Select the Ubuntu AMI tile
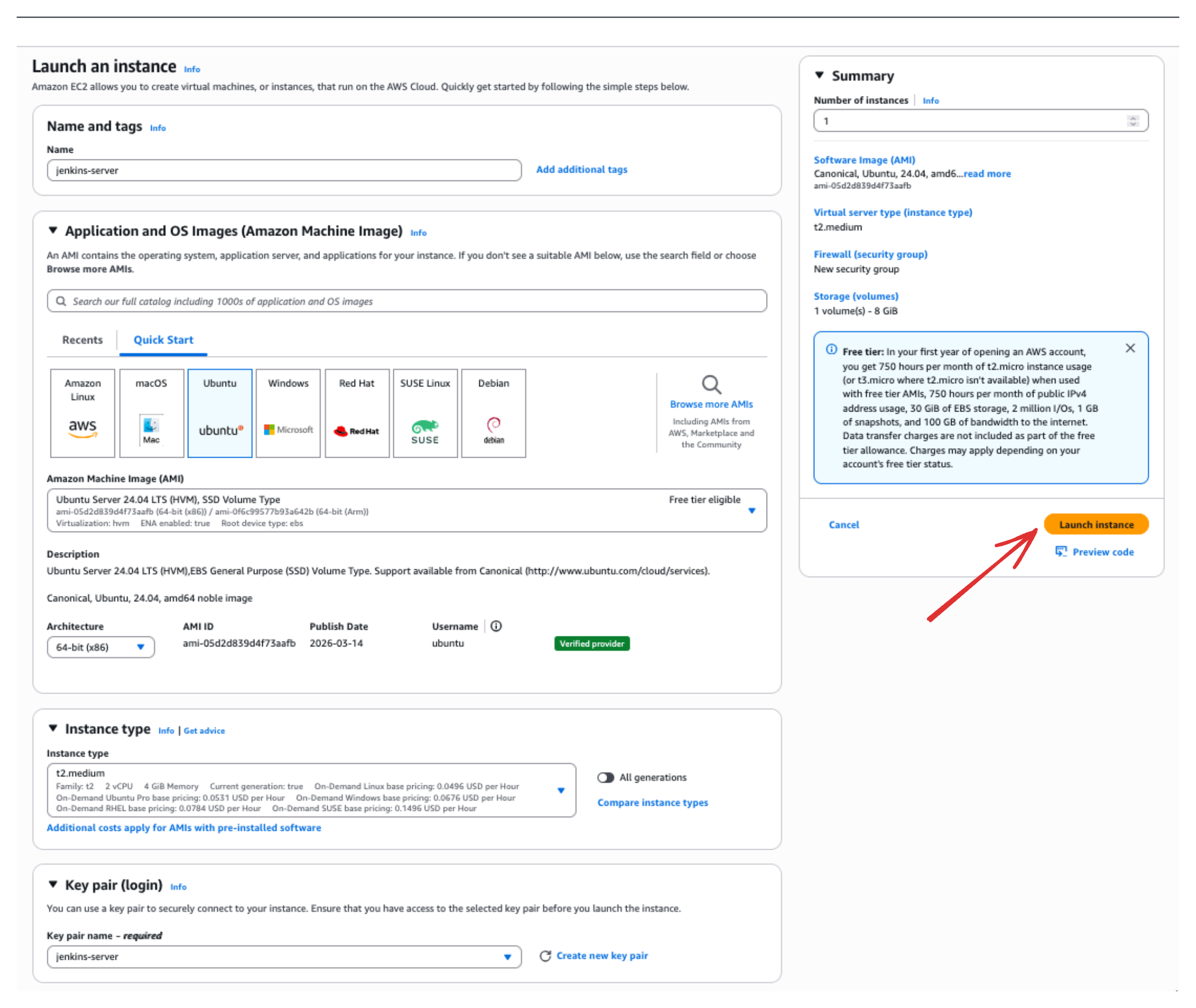The width and height of the screenshot is (1196, 1008). point(220,414)
